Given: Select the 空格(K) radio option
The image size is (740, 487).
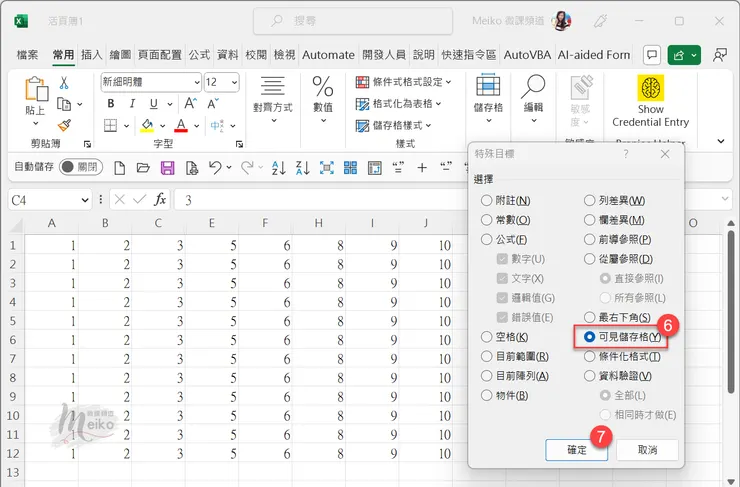Looking at the screenshot, I should click(486, 337).
